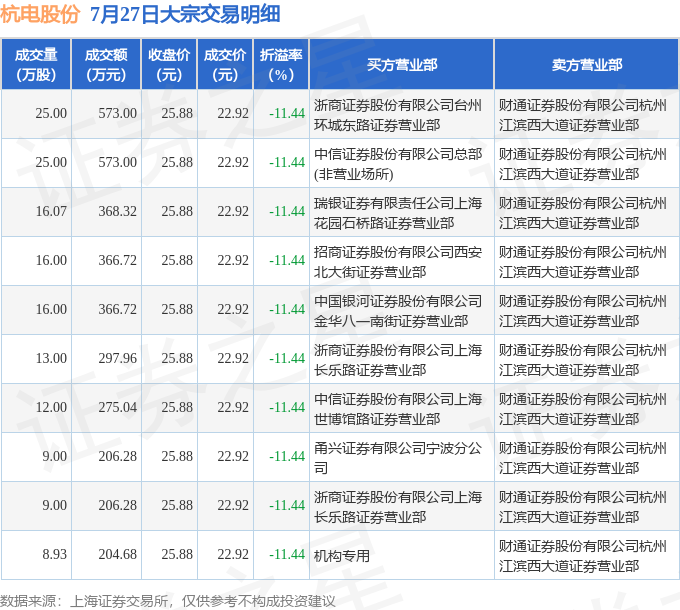Click the 297.96 transaction amount cell
This screenshot has height=610, width=680.
click(x=106, y=359)
